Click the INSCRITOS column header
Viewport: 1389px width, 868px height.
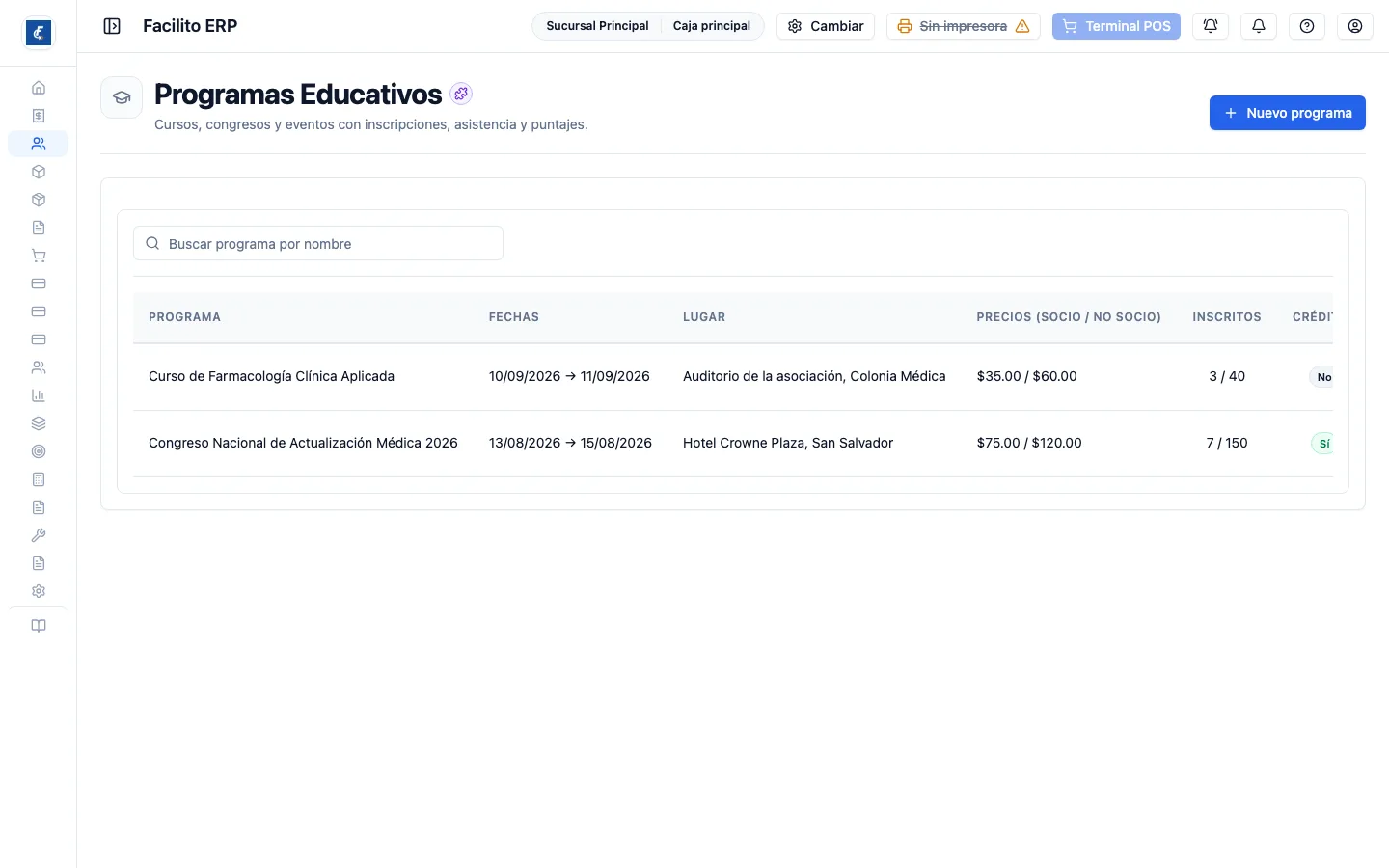tap(1227, 317)
